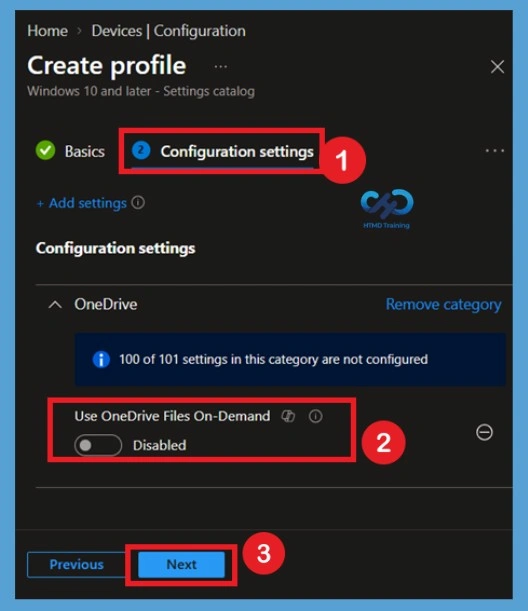Click the blue info icon in the settings banner
The width and height of the screenshot is (528, 611).
[101, 359]
